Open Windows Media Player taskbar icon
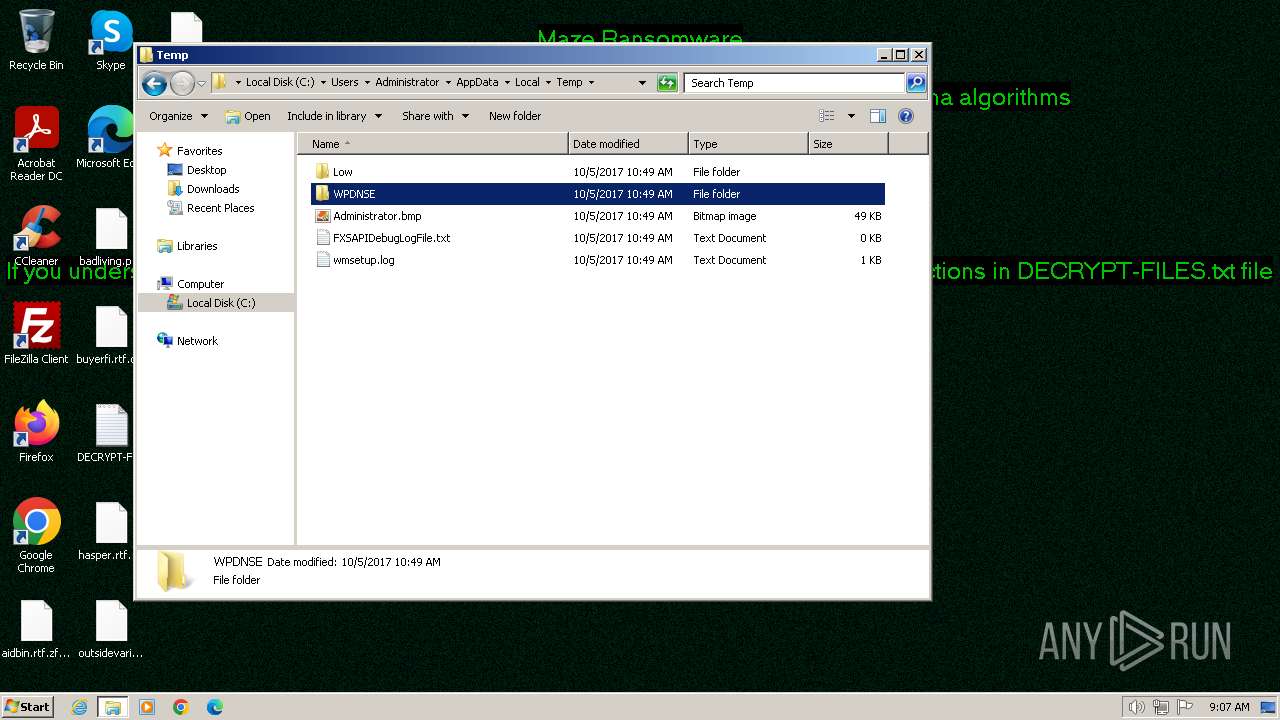Image resolution: width=1280 pixels, height=720 pixels. 147,707
